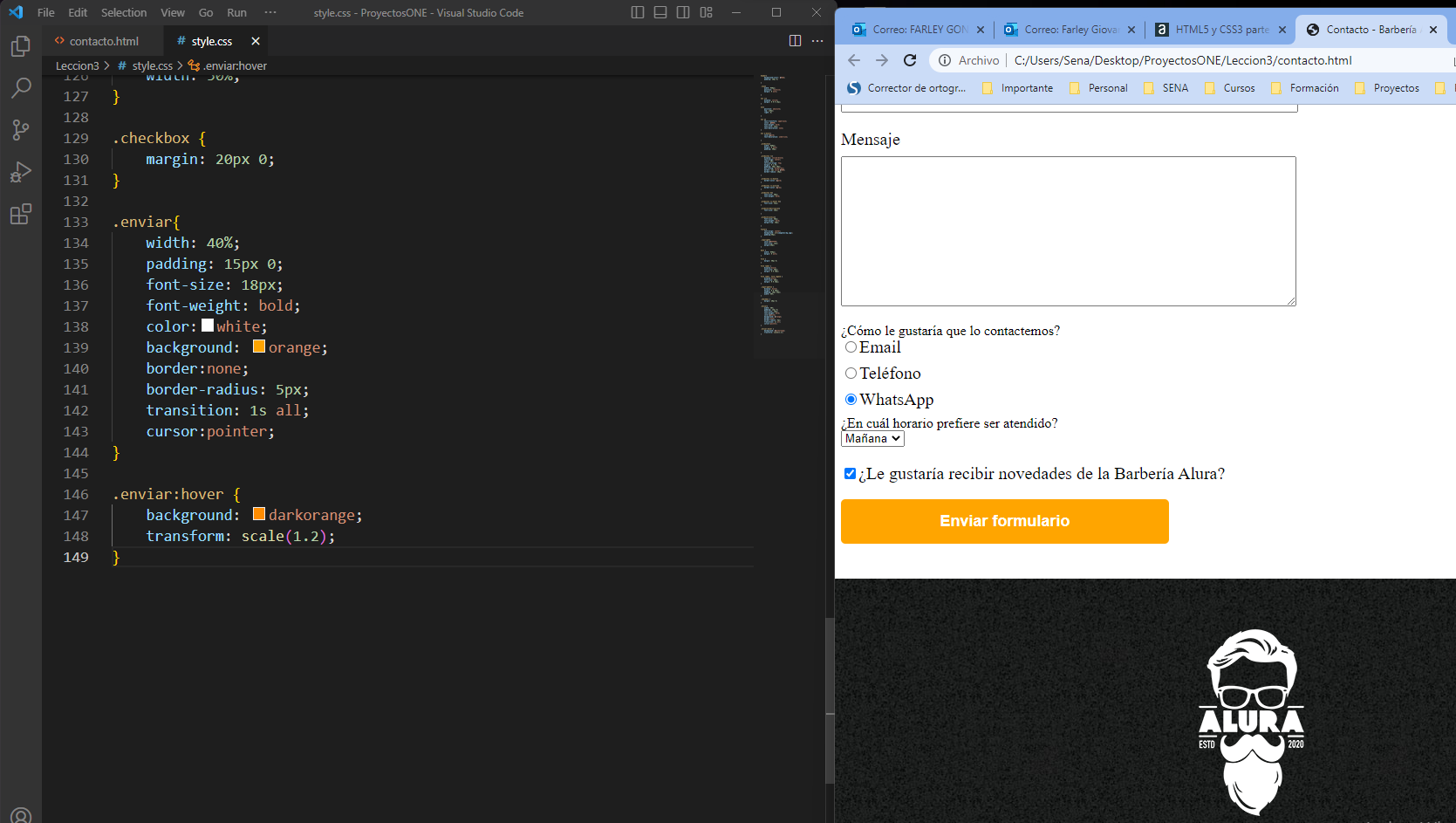Image resolution: width=1456 pixels, height=823 pixels.
Task: Click the white color swatch on line 138
Action: tap(208, 326)
